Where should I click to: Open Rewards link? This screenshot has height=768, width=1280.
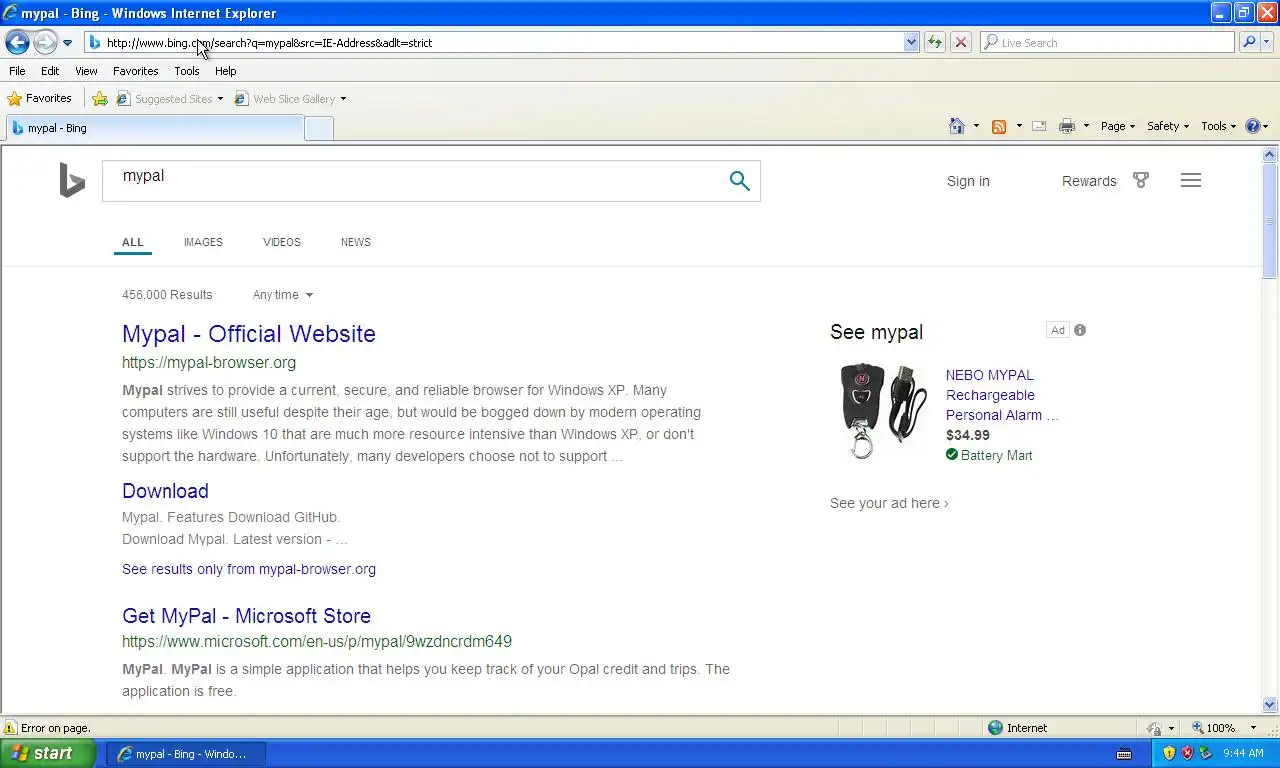[1089, 181]
